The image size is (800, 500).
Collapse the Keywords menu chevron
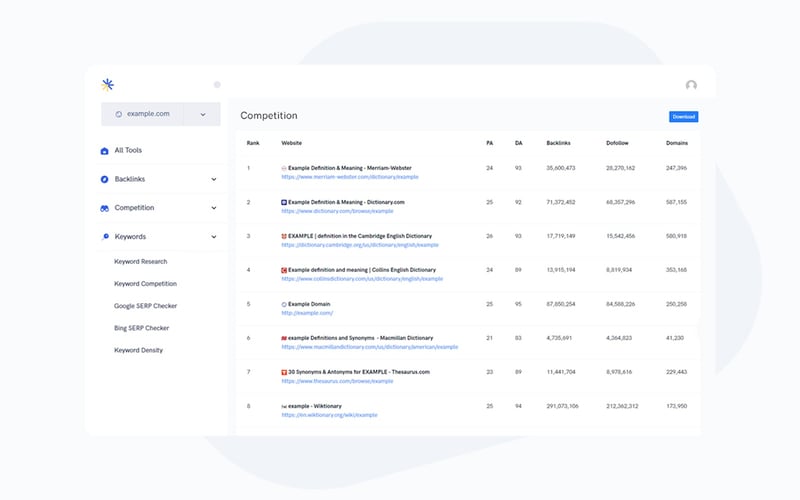point(214,237)
